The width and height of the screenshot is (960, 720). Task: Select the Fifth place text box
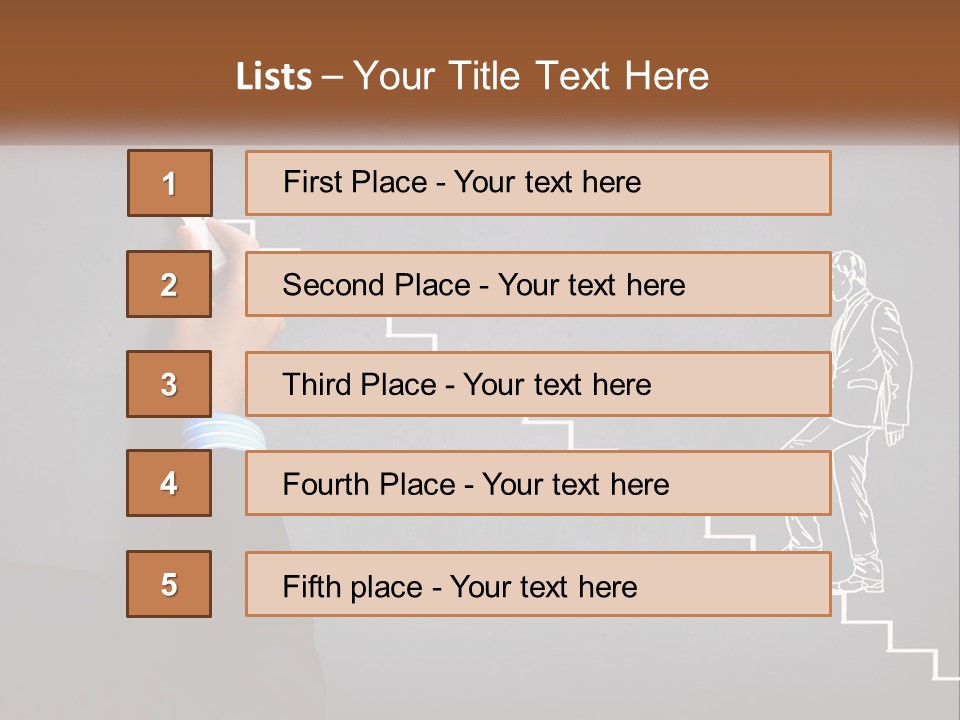[538, 584]
